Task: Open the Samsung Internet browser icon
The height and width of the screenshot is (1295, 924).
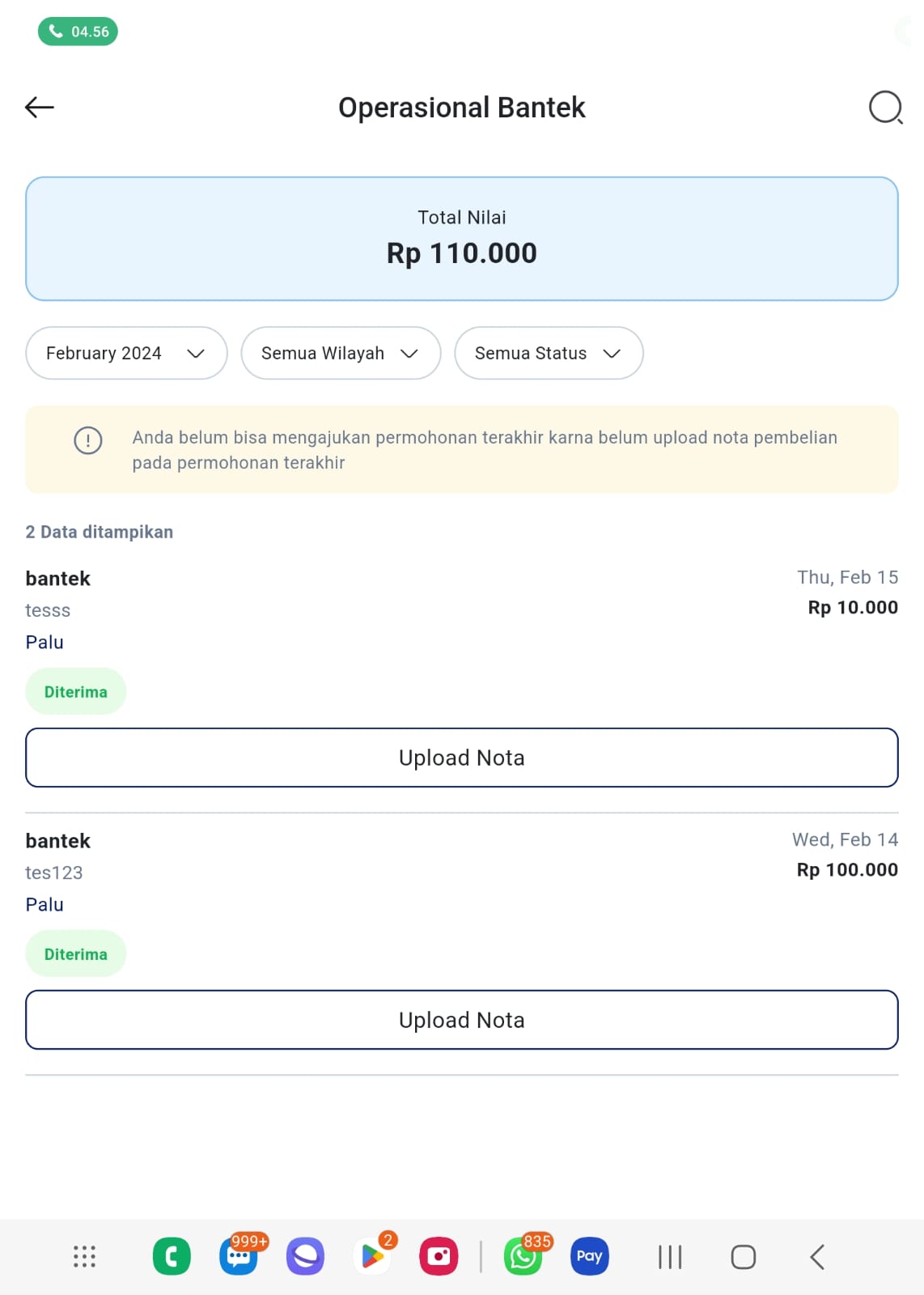Action: click(305, 1256)
